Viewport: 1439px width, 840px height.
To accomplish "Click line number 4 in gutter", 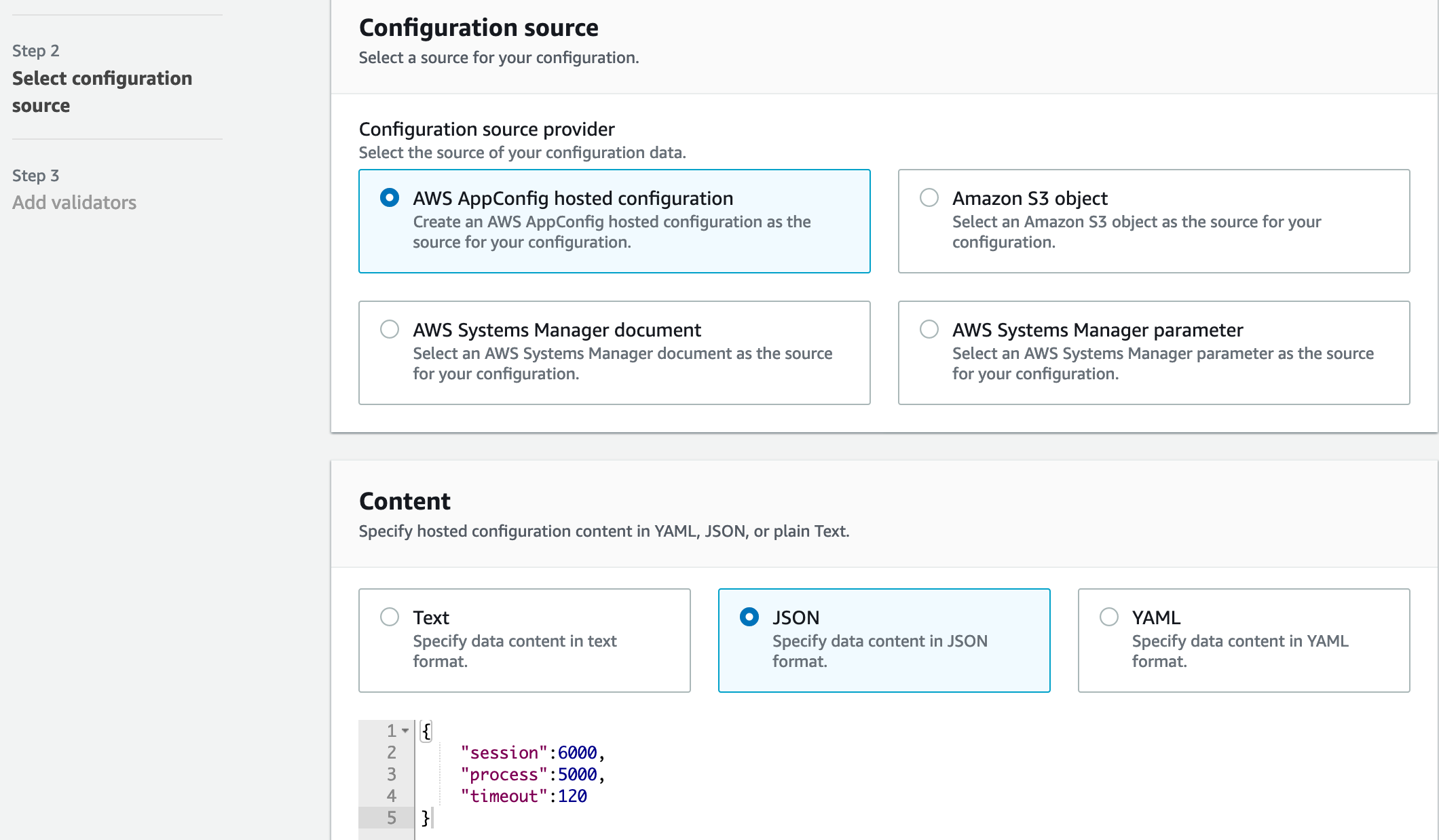I will point(392,796).
